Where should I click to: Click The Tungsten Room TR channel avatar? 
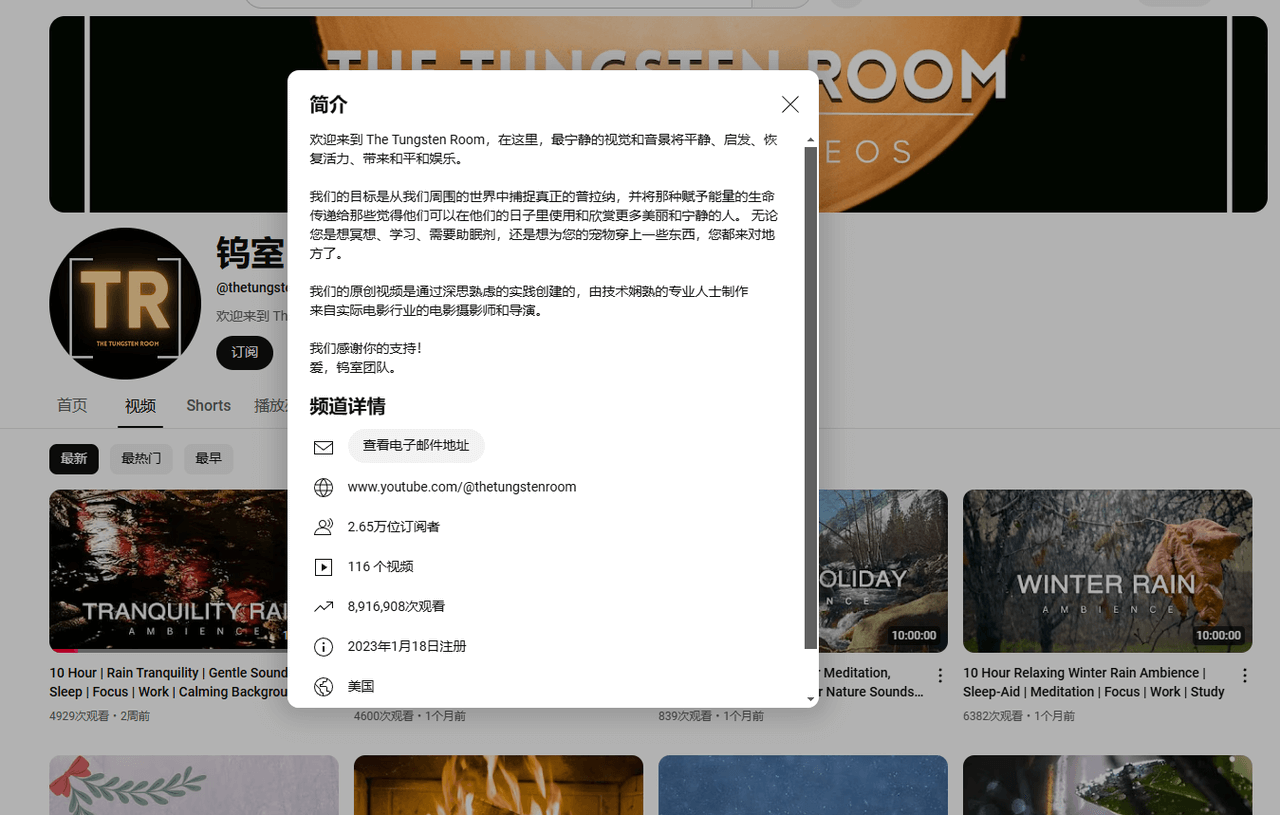point(125,303)
